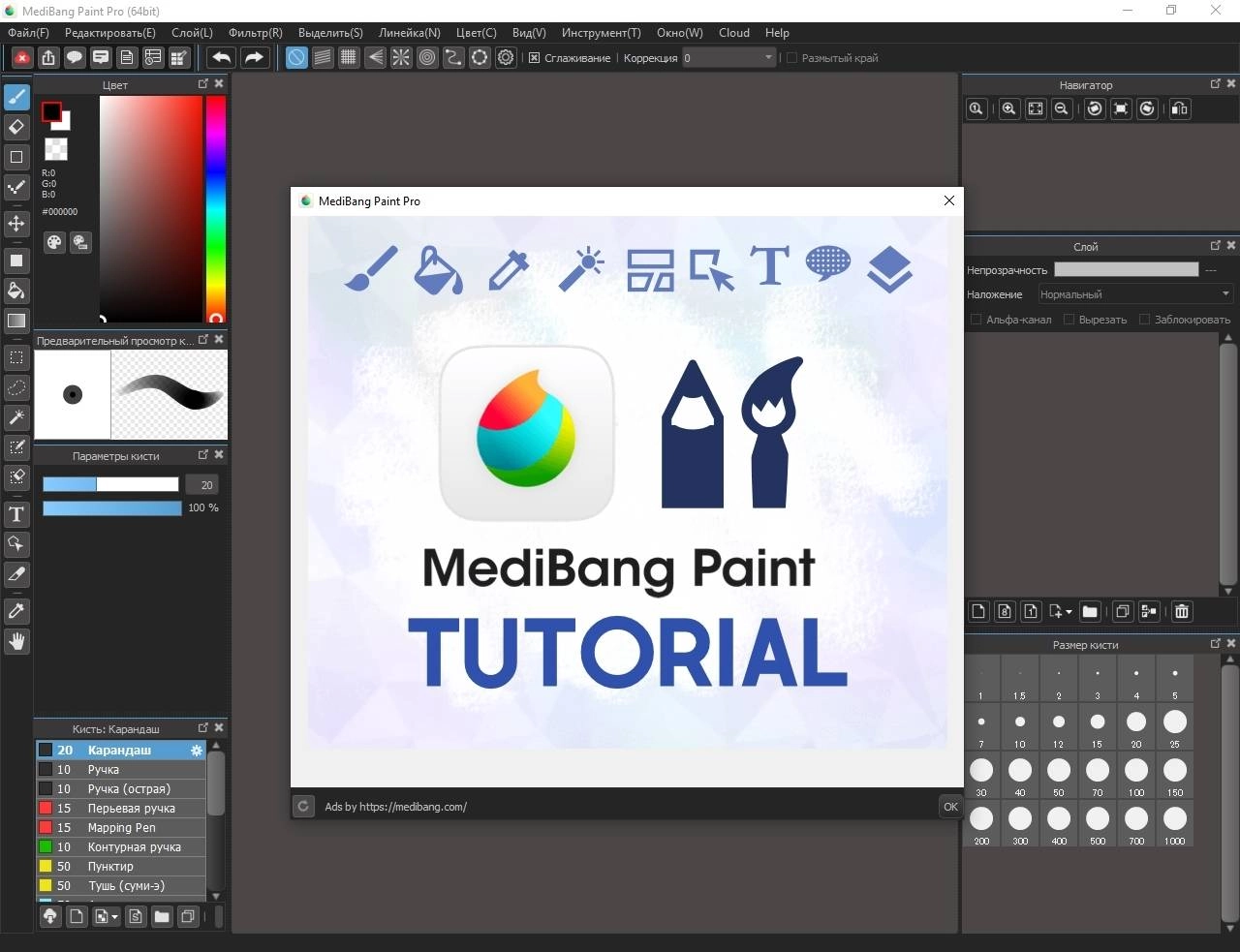Image resolution: width=1240 pixels, height=952 pixels.
Task: Click Zoom In in Navigator
Action: click(x=1008, y=108)
